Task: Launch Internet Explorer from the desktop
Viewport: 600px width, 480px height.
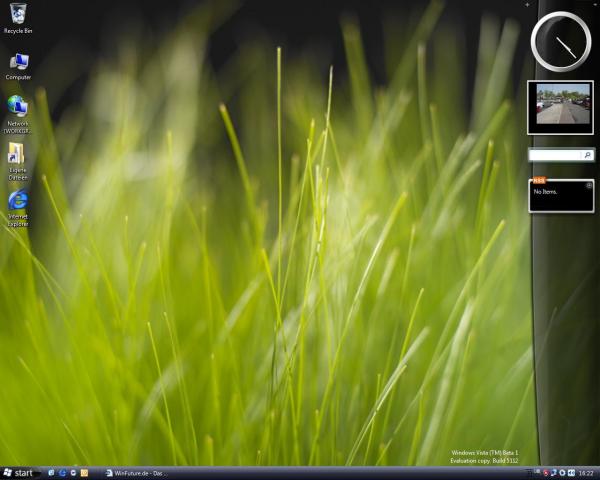Action: pyautogui.click(x=18, y=201)
